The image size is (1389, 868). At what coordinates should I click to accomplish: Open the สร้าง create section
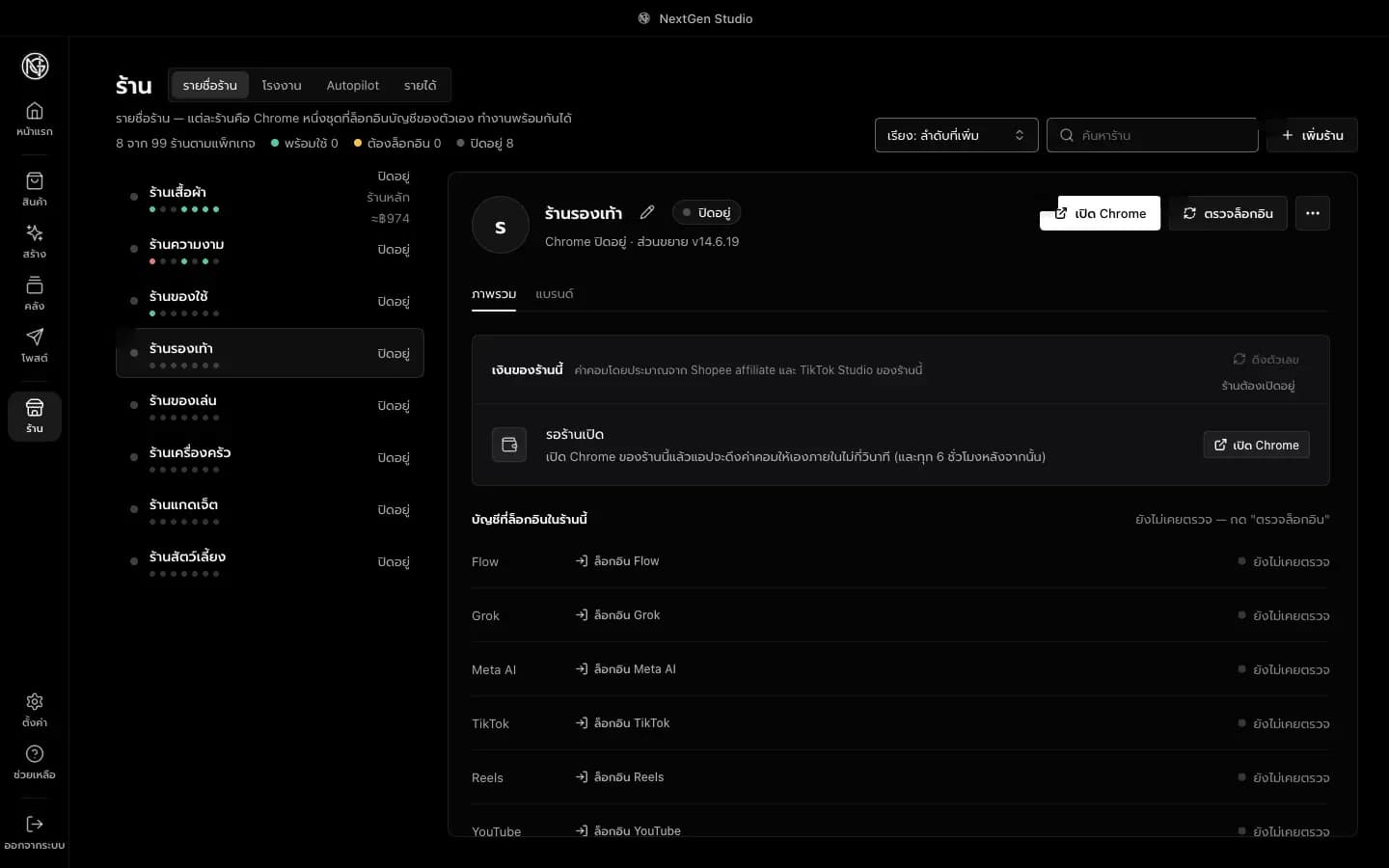point(35,241)
